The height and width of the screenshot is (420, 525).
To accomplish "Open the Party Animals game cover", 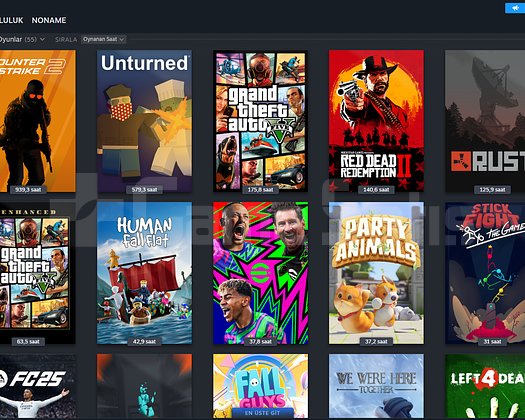I will pyautogui.click(x=376, y=273).
